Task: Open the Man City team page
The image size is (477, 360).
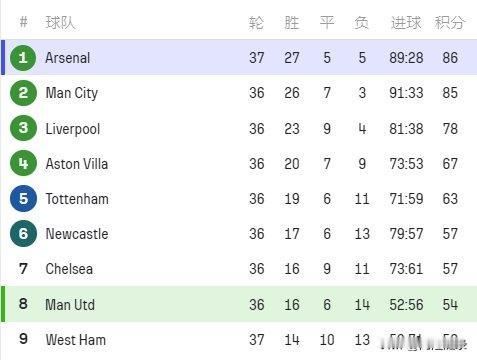Action: (72, 93)
